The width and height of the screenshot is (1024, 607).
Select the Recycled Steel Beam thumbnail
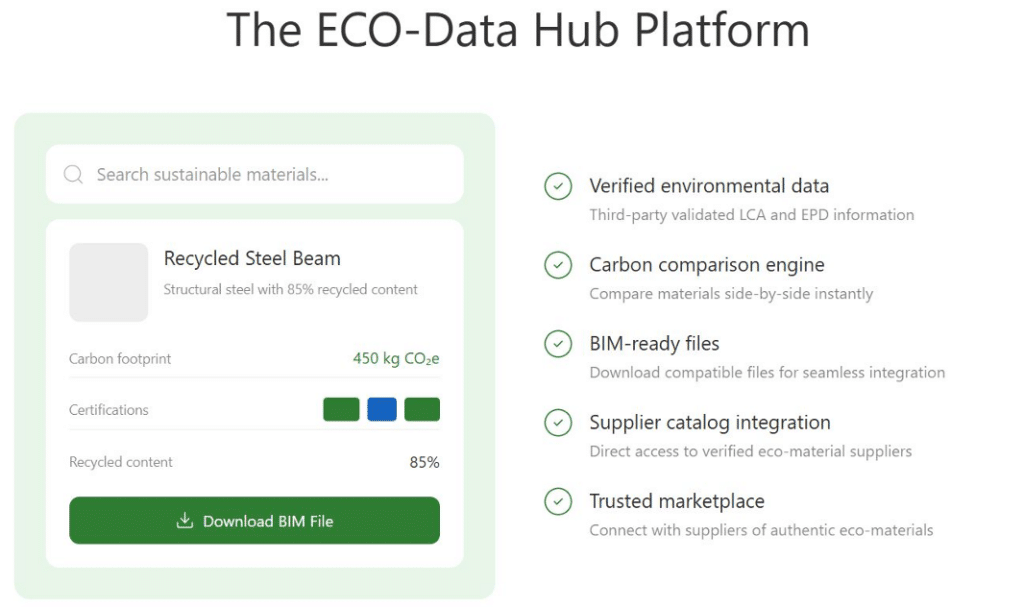click(108, 282)
